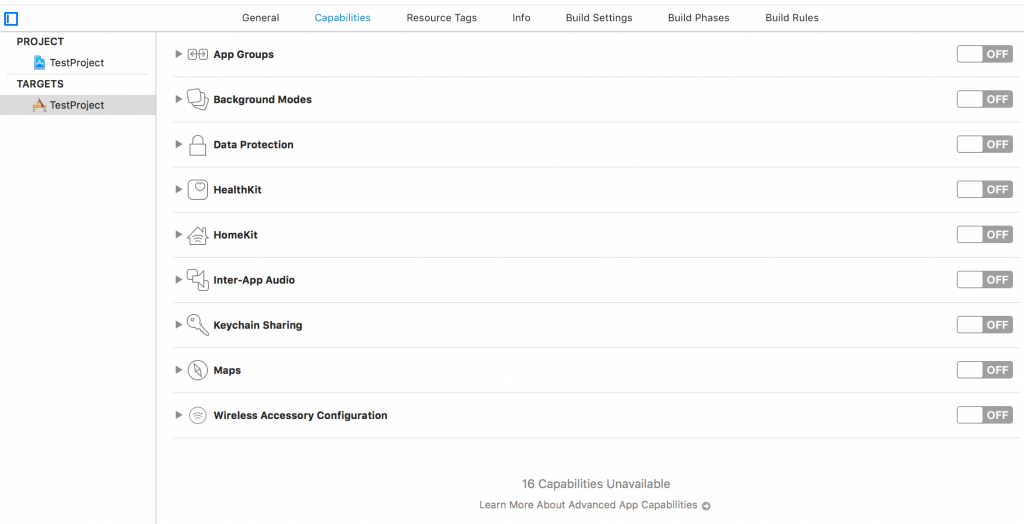
Task: Click the Wireless Accessory Configuration wifi icon
Action: click(x=198, y=415)
